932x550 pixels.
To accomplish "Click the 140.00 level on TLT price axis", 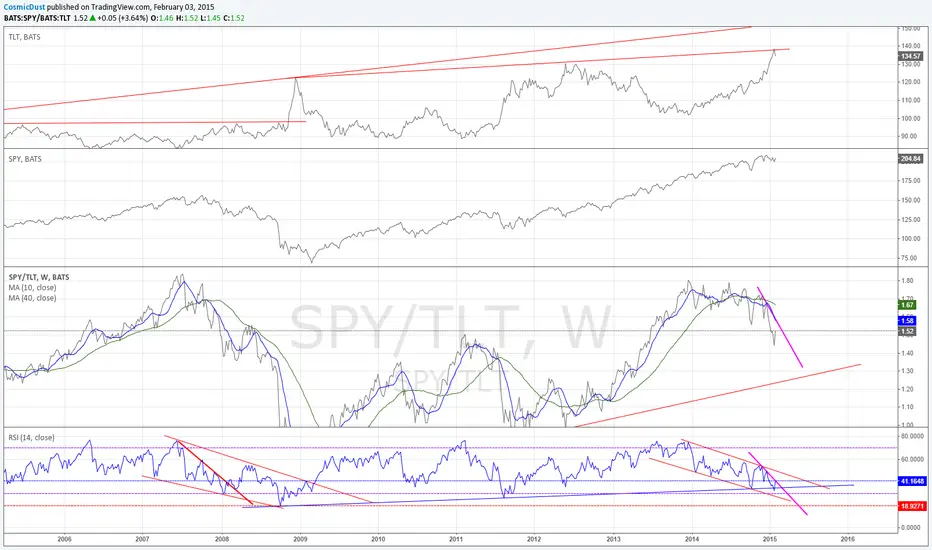I will [x=911, y=46].
